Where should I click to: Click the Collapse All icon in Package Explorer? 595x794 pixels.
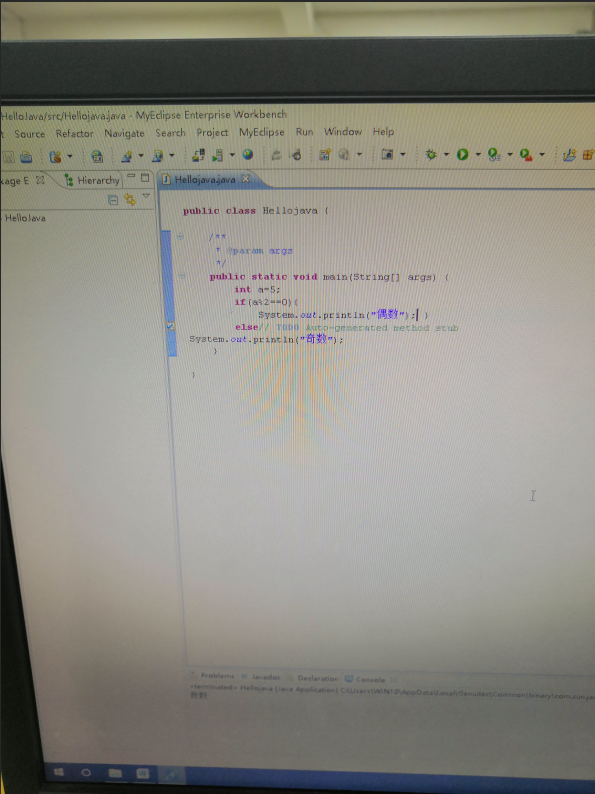tap(113, 200)
